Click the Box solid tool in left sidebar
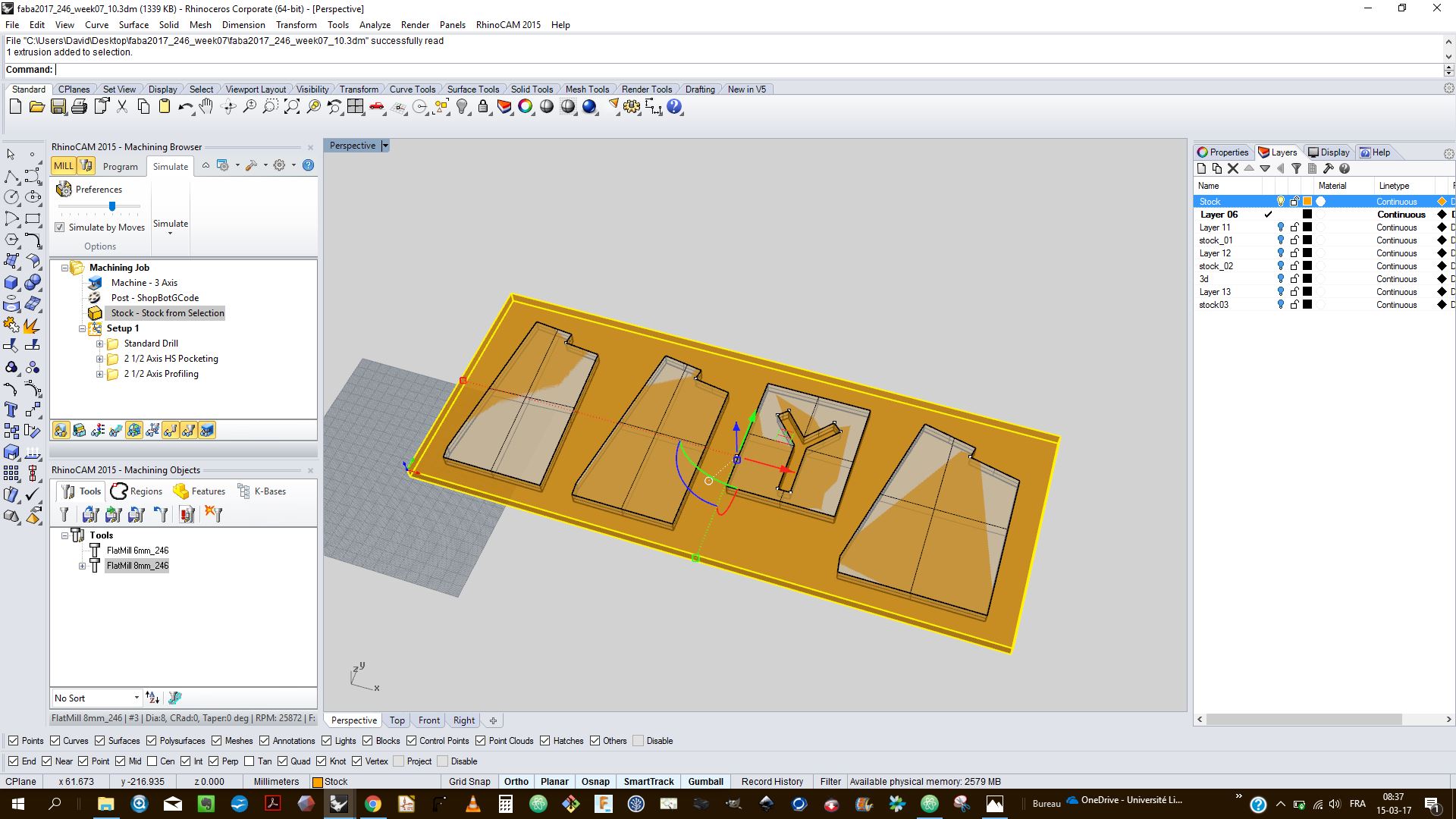1456x819 pixels. click(x=11, y=283)
